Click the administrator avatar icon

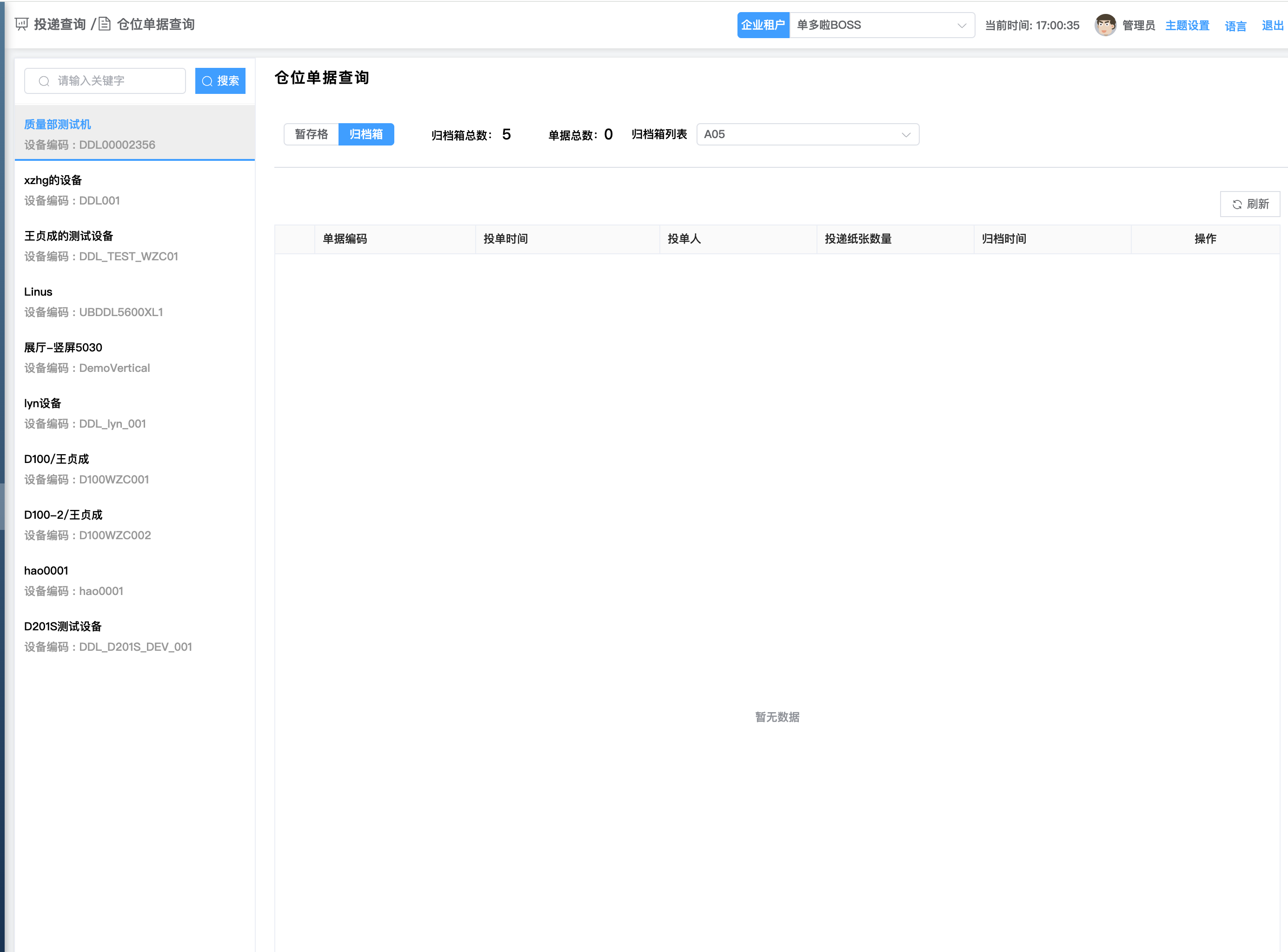1105,25
